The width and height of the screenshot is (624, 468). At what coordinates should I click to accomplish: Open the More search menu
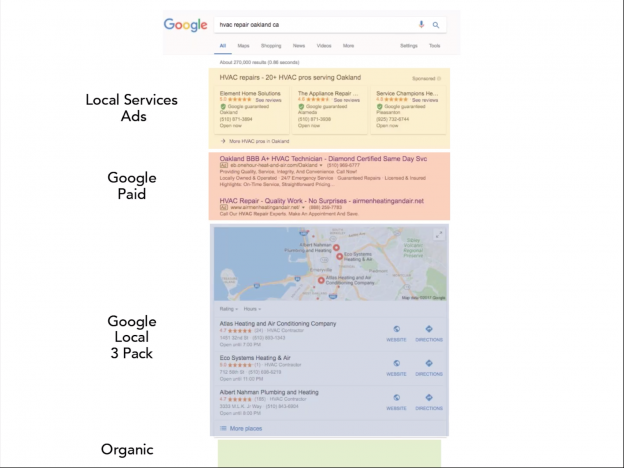(x=349, y=46)
